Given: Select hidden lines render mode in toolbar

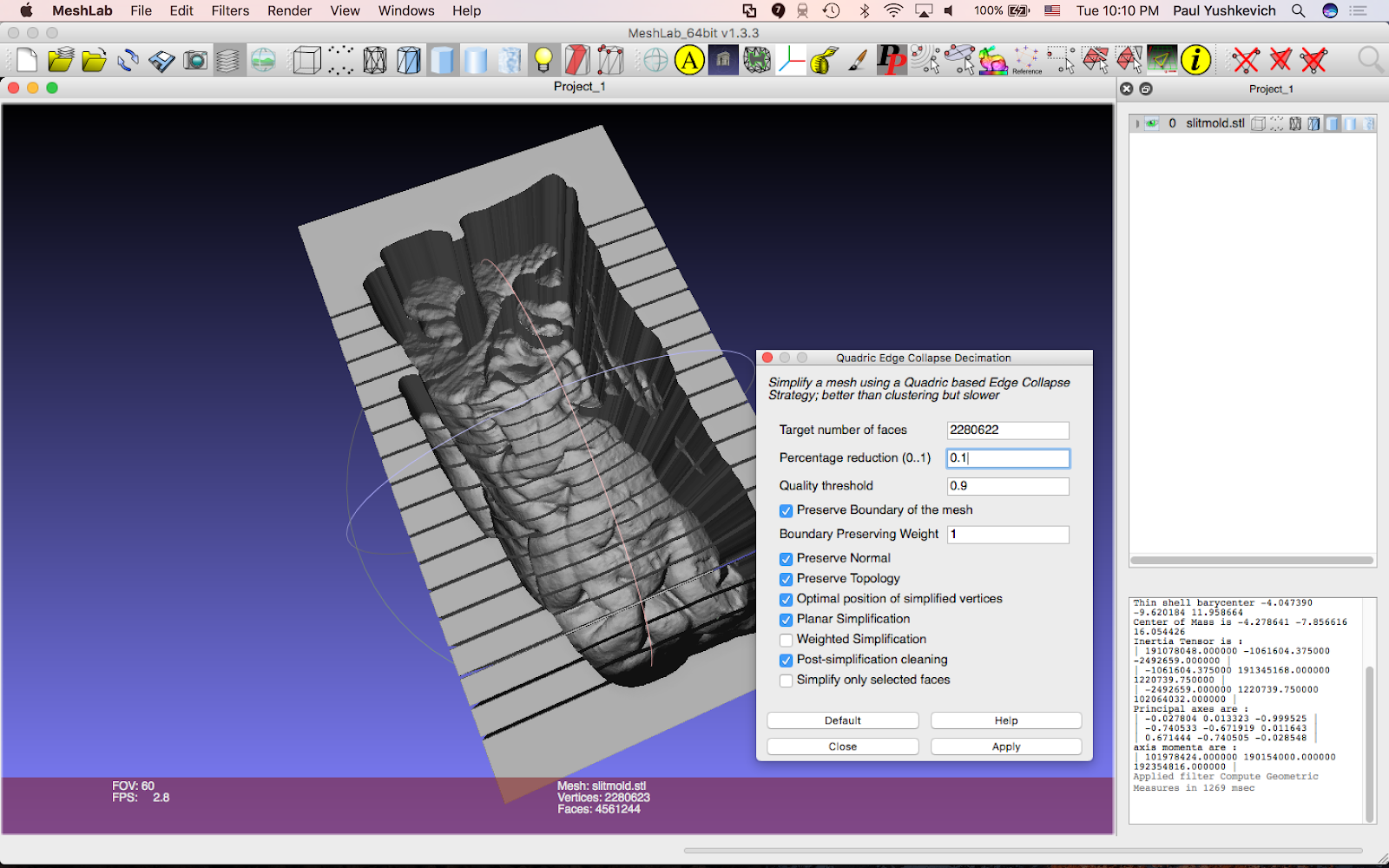Looking at the screenshot, I should coord(408,60).
